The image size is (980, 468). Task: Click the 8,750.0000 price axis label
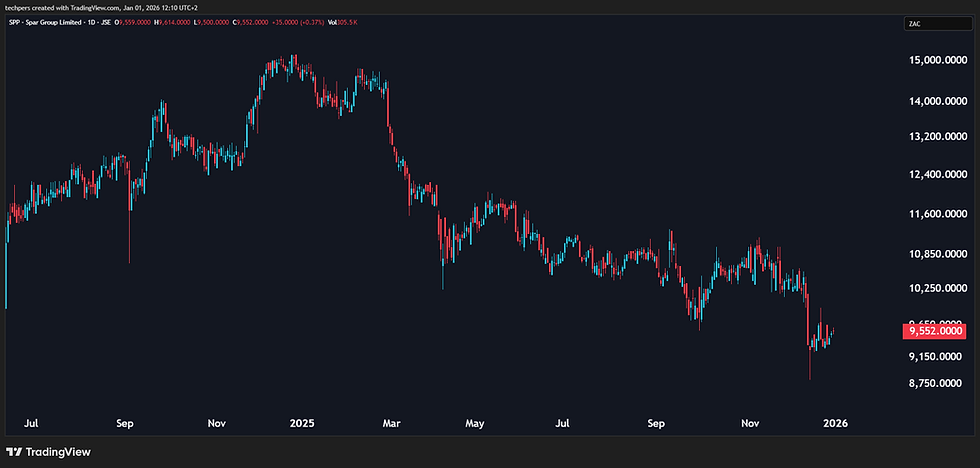[935, 383]
